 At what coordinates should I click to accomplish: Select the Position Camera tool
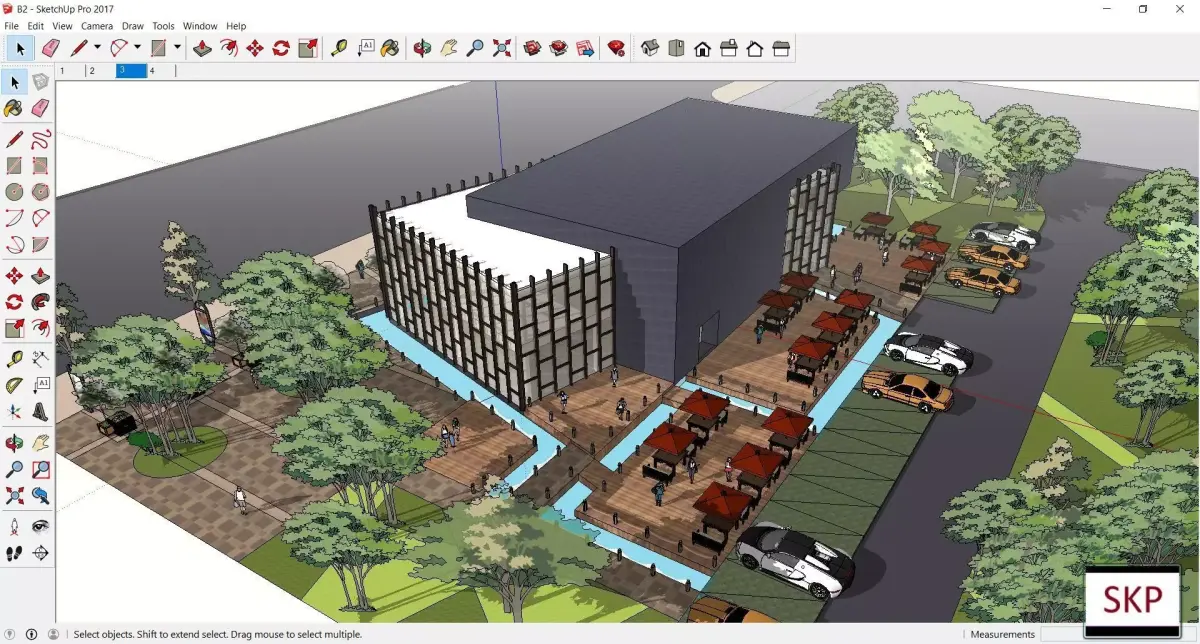(x=14, y=525)
